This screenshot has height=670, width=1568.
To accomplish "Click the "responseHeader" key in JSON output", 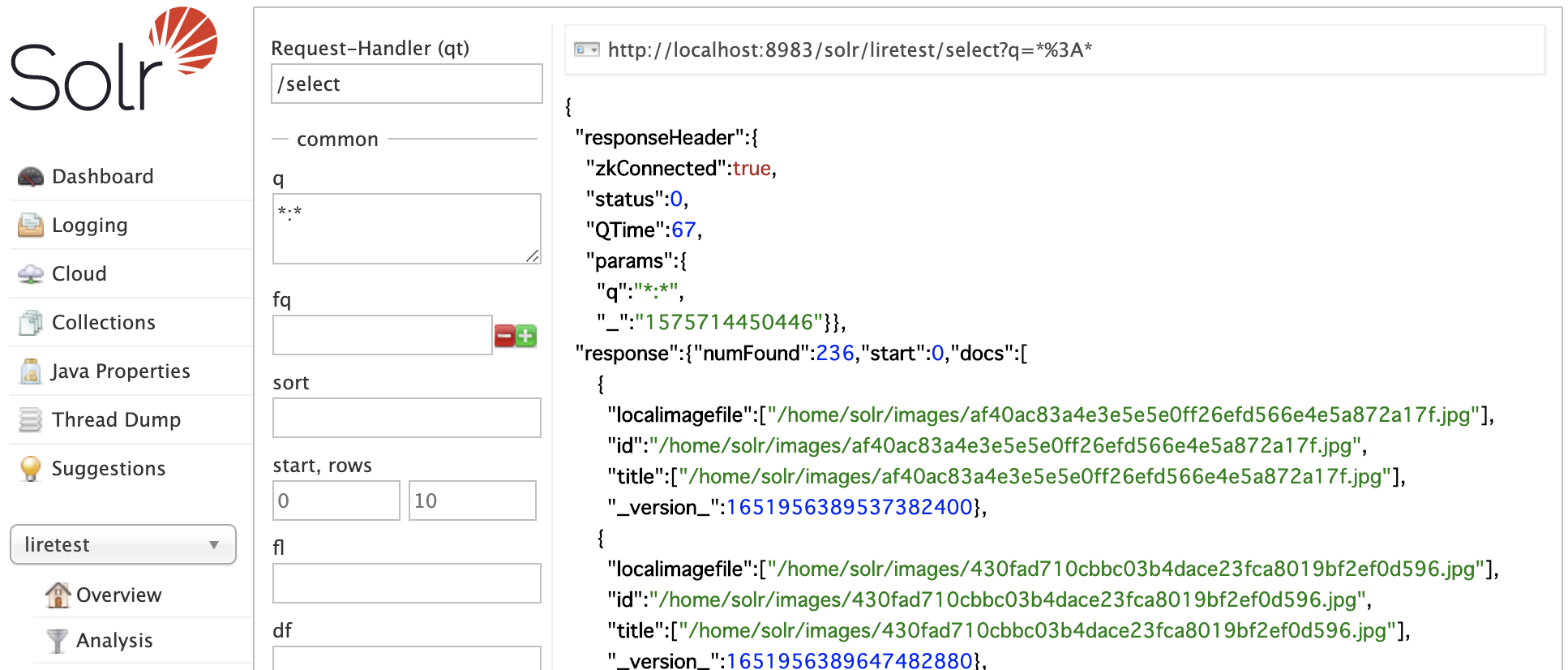I will pyautogui.click(x=660, y=137).
